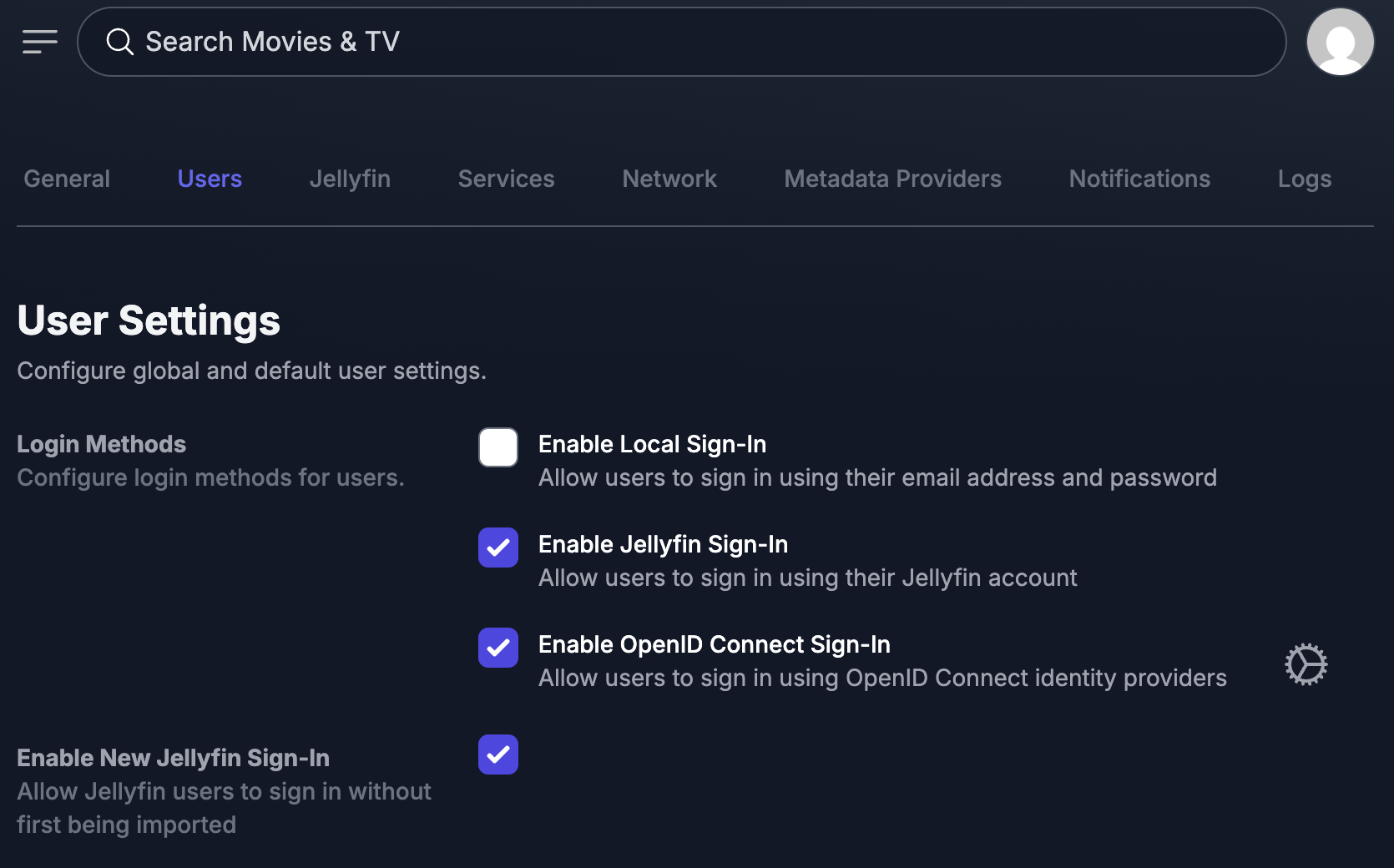Open the Metadata Providers tab

(x=892, y=178)
